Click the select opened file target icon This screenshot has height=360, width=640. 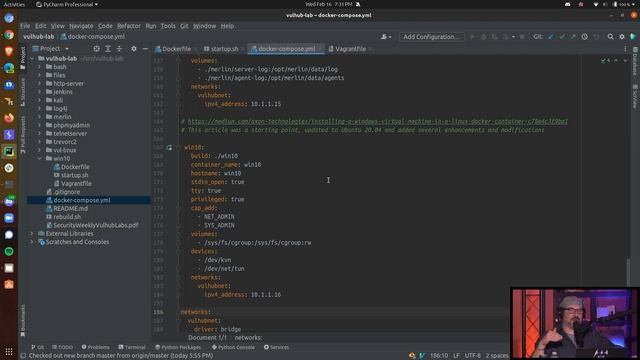(x=96, y=49)
